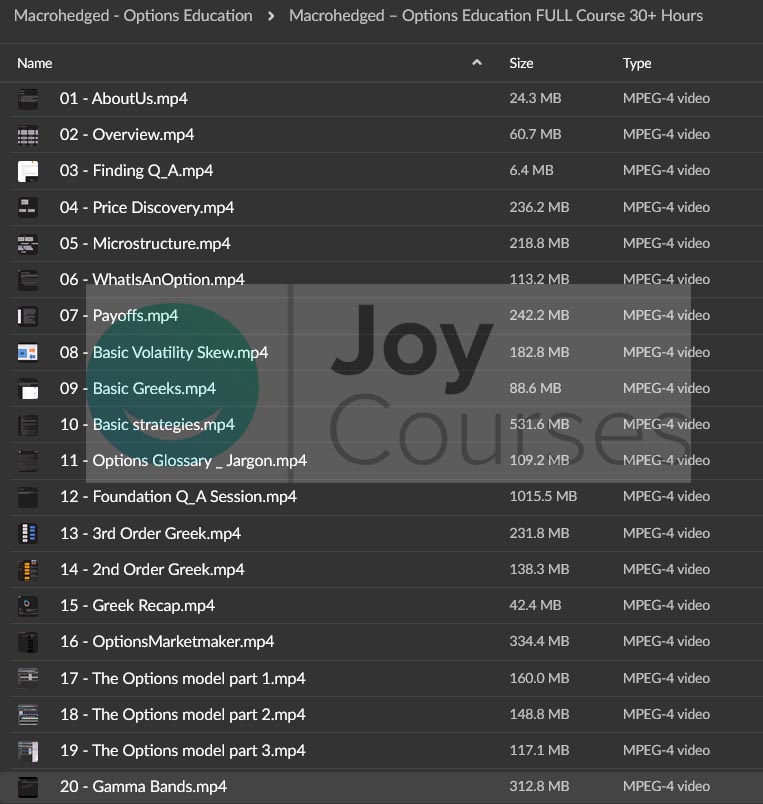Sort files by the Type column
763x804 pixels.
(x=637, y=63)
